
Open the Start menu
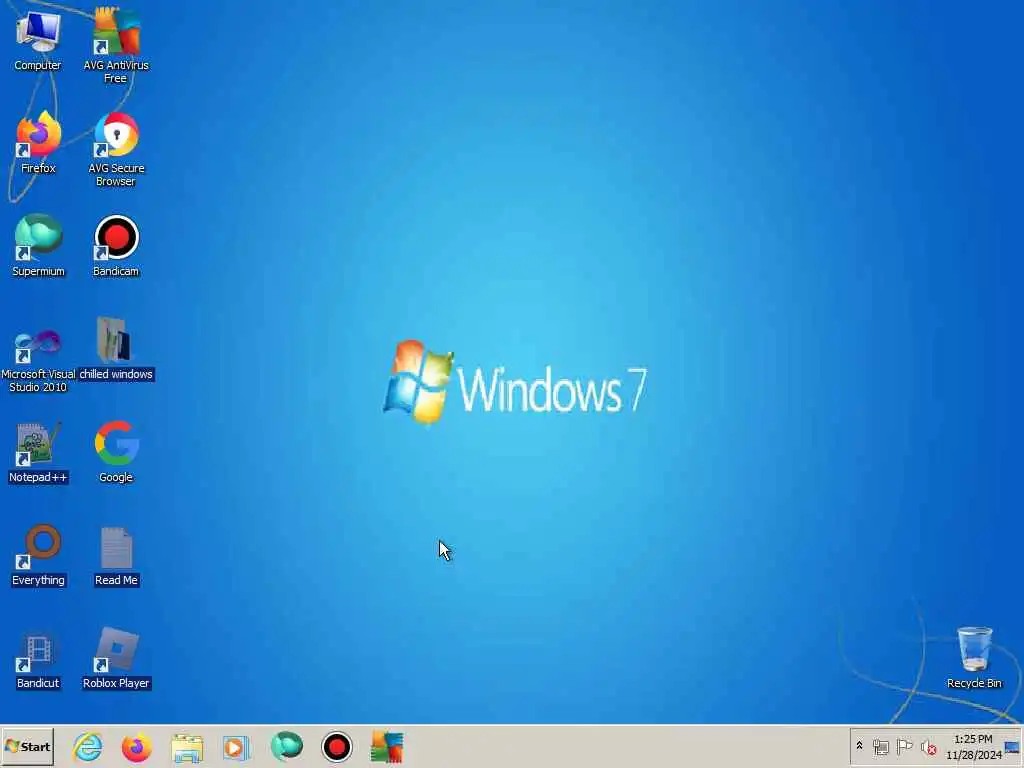tap(27, 746)
